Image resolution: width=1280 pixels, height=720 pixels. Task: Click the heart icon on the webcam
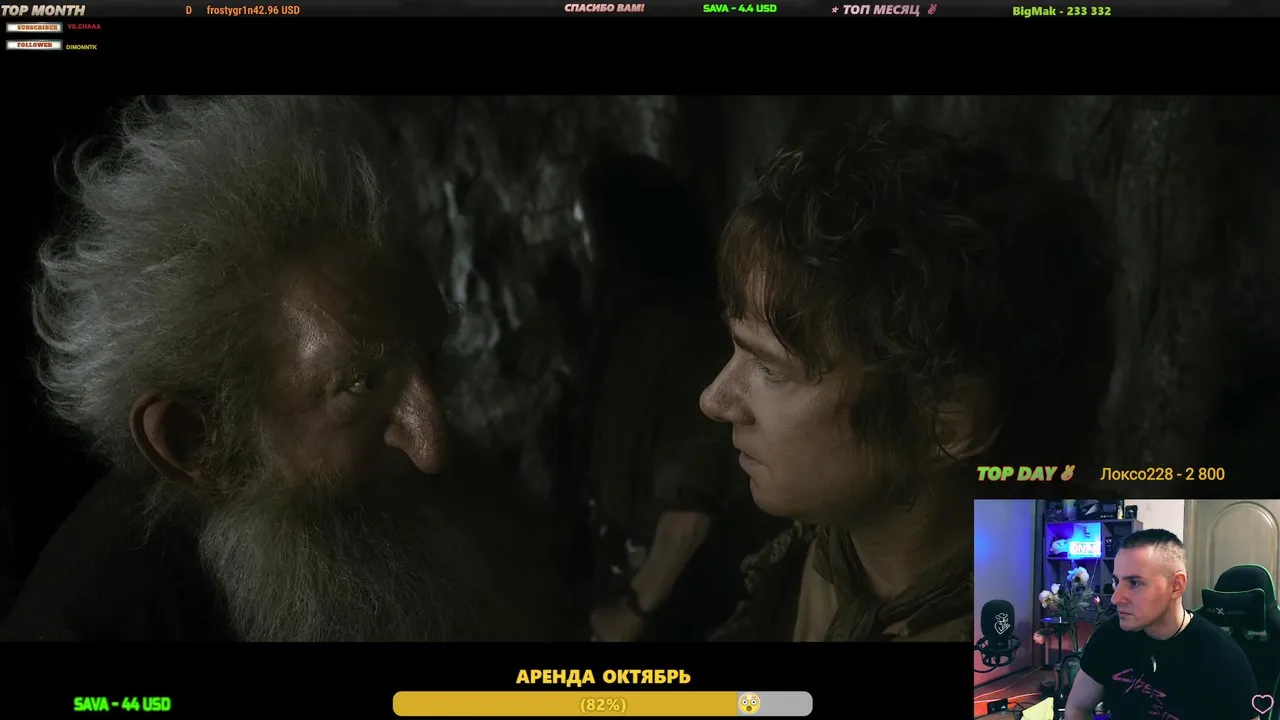pyautogui.click(x=1262, y=704)
